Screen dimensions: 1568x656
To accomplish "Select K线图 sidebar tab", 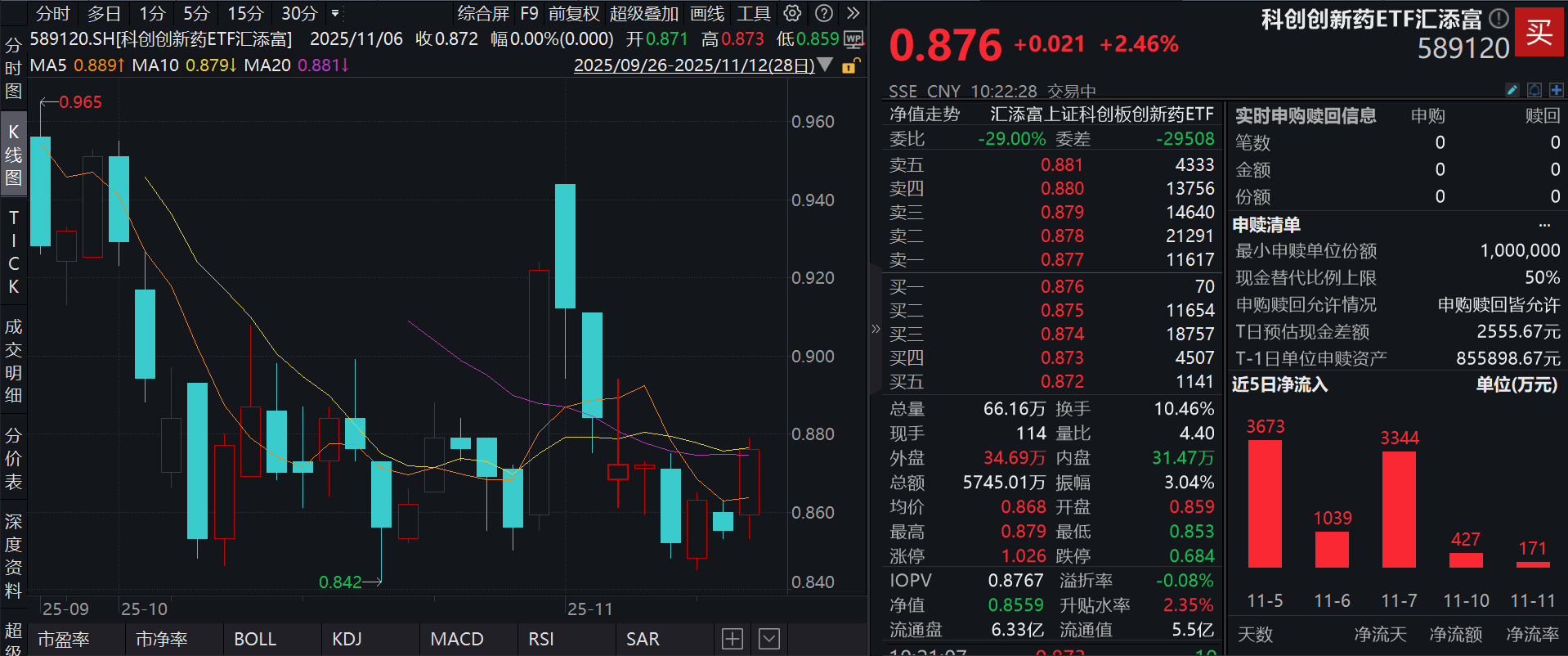I will pos(13,155).
